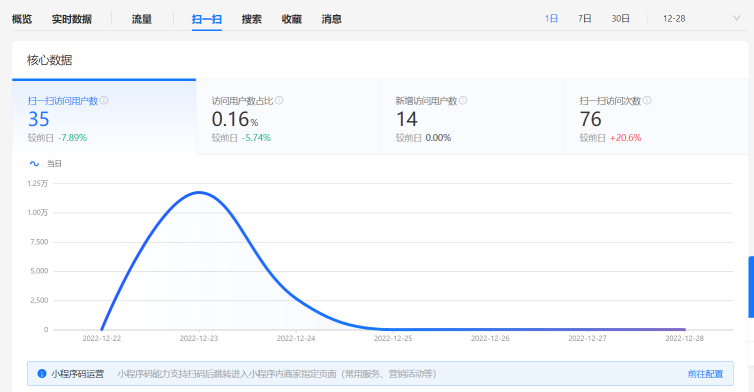Select the 访问用户数占比 metric card

click(x=288, y=117)
